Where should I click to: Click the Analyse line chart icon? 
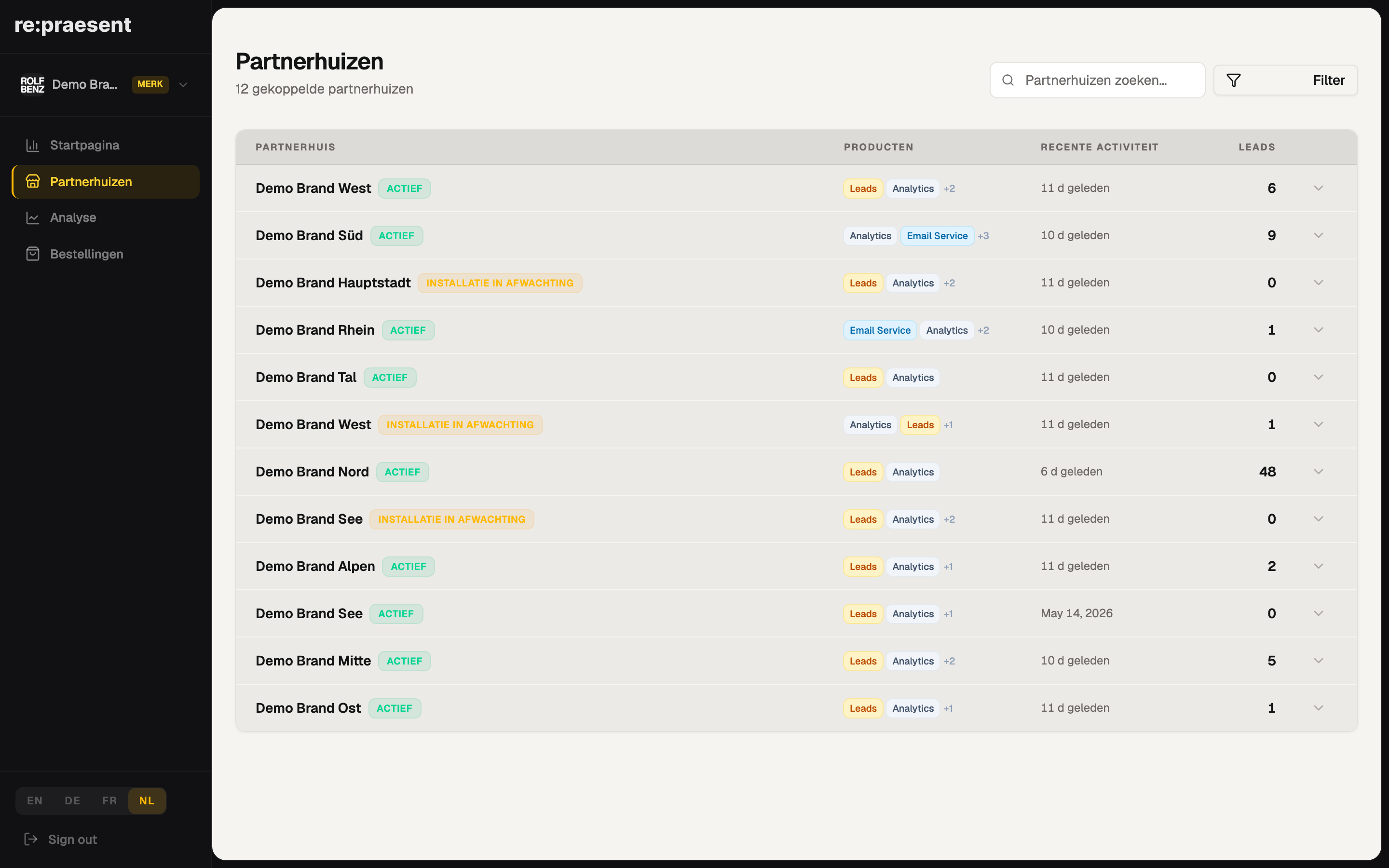point(33,217)
